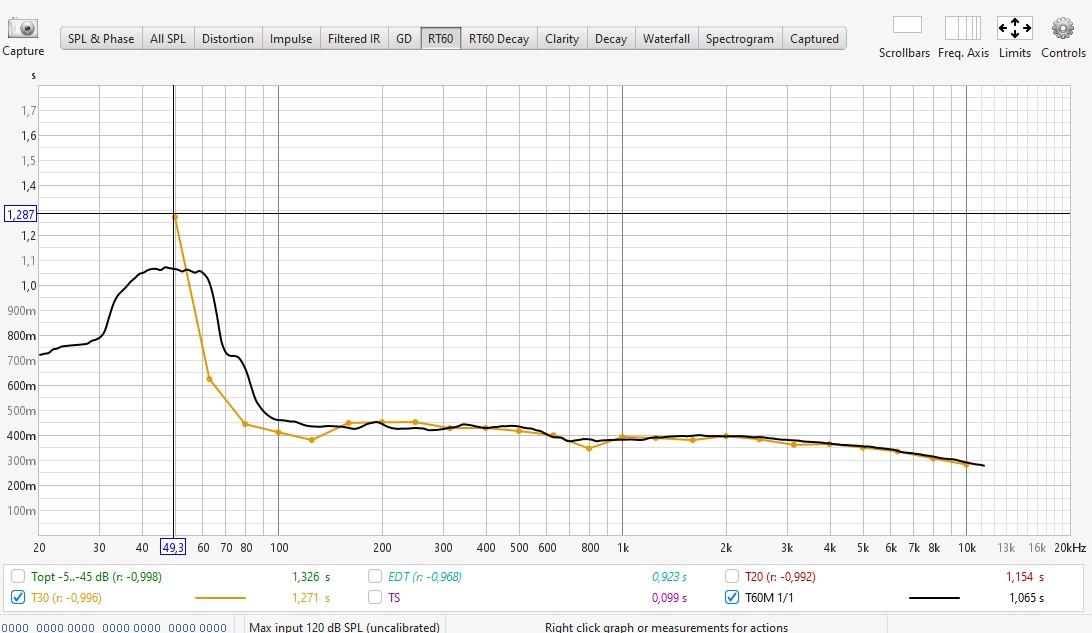Enable the EDT trace checkbox
The height and width of the screenshot is (633, 1092).
(x=375, y=576)
